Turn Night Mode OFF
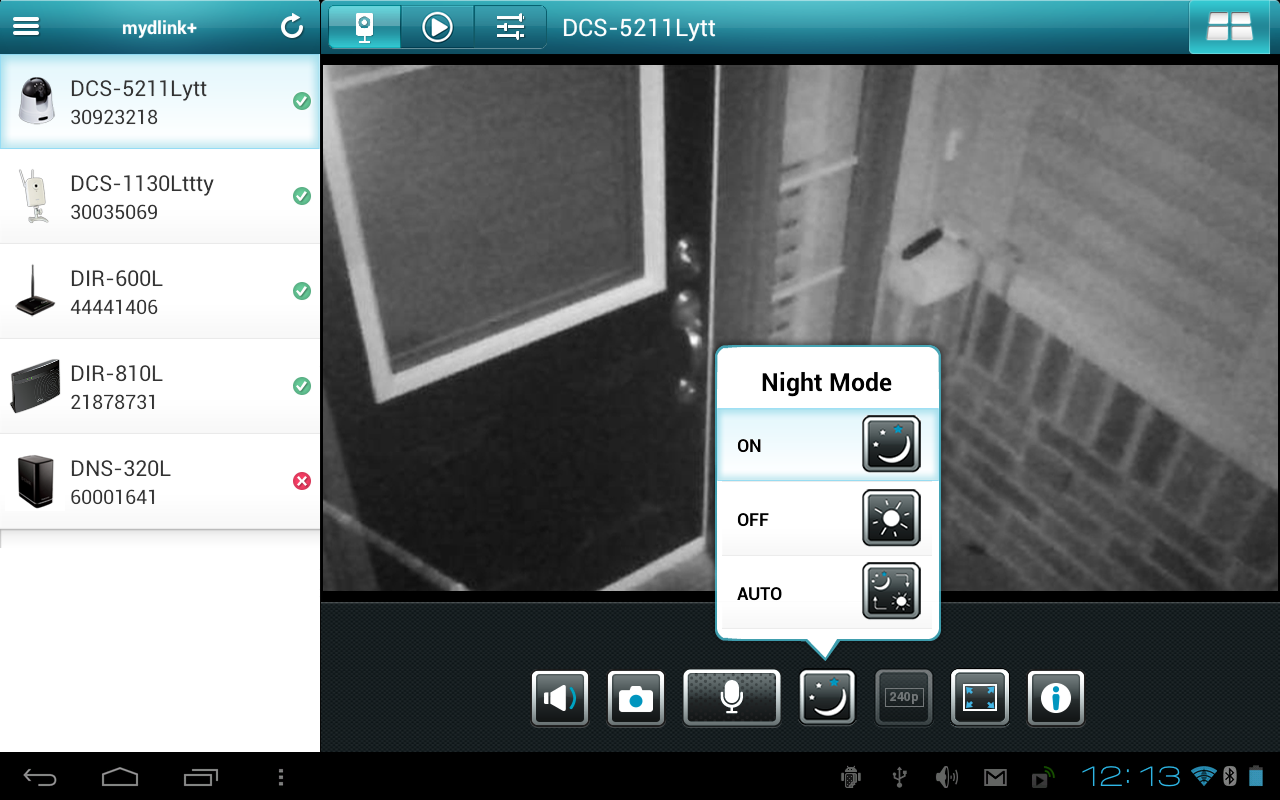 coord(827,518)
